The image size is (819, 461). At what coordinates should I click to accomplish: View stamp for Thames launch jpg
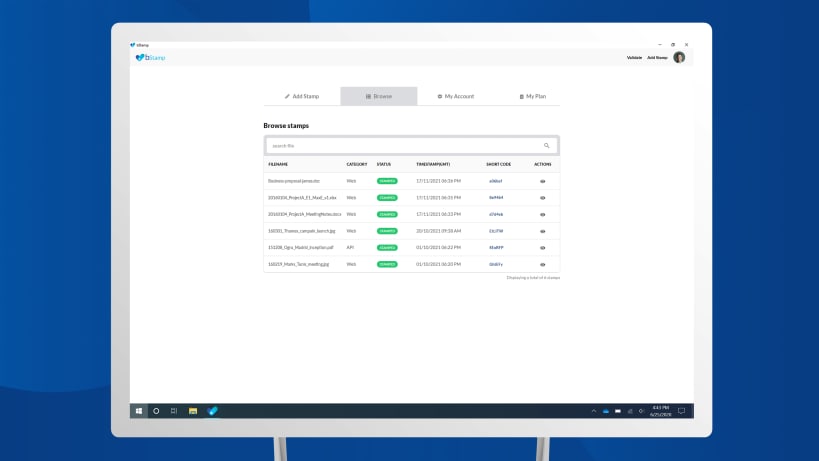click(x=542, y=231)
